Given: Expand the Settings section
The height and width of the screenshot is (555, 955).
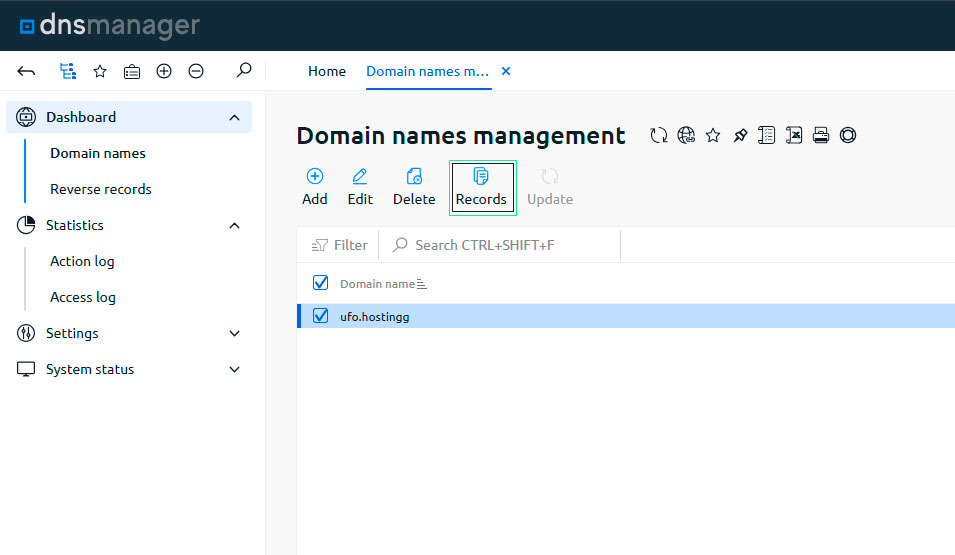Looking at the screenshot, I should (x=234, y=333).
